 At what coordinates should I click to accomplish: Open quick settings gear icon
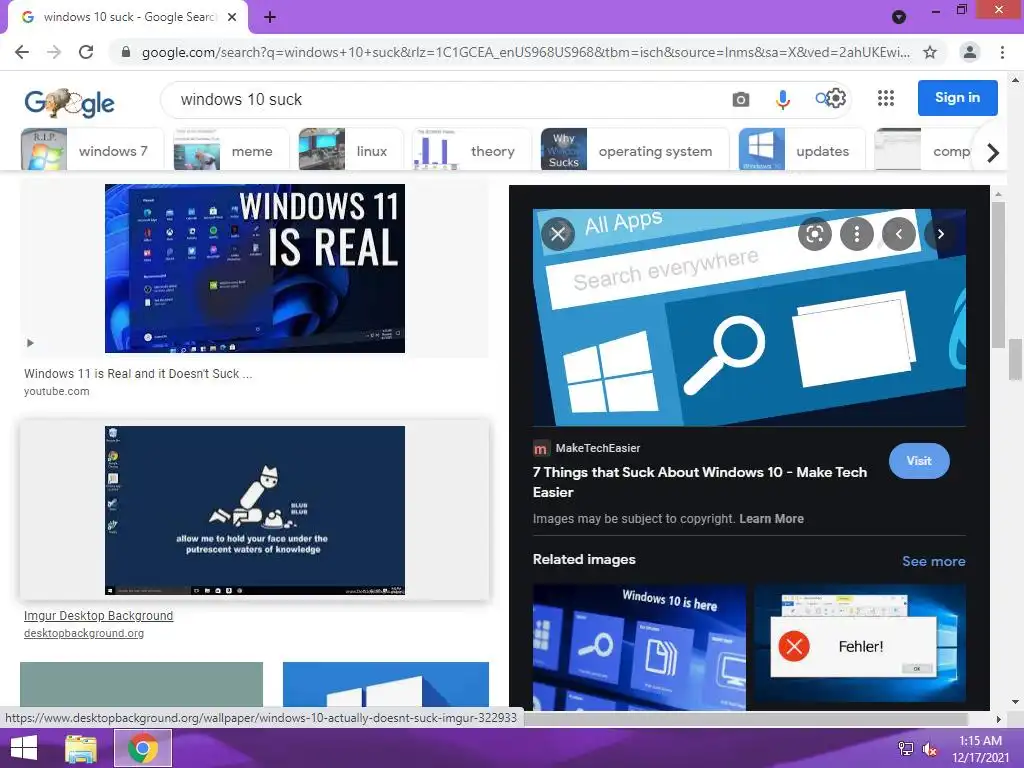click(x=837, y=99)
